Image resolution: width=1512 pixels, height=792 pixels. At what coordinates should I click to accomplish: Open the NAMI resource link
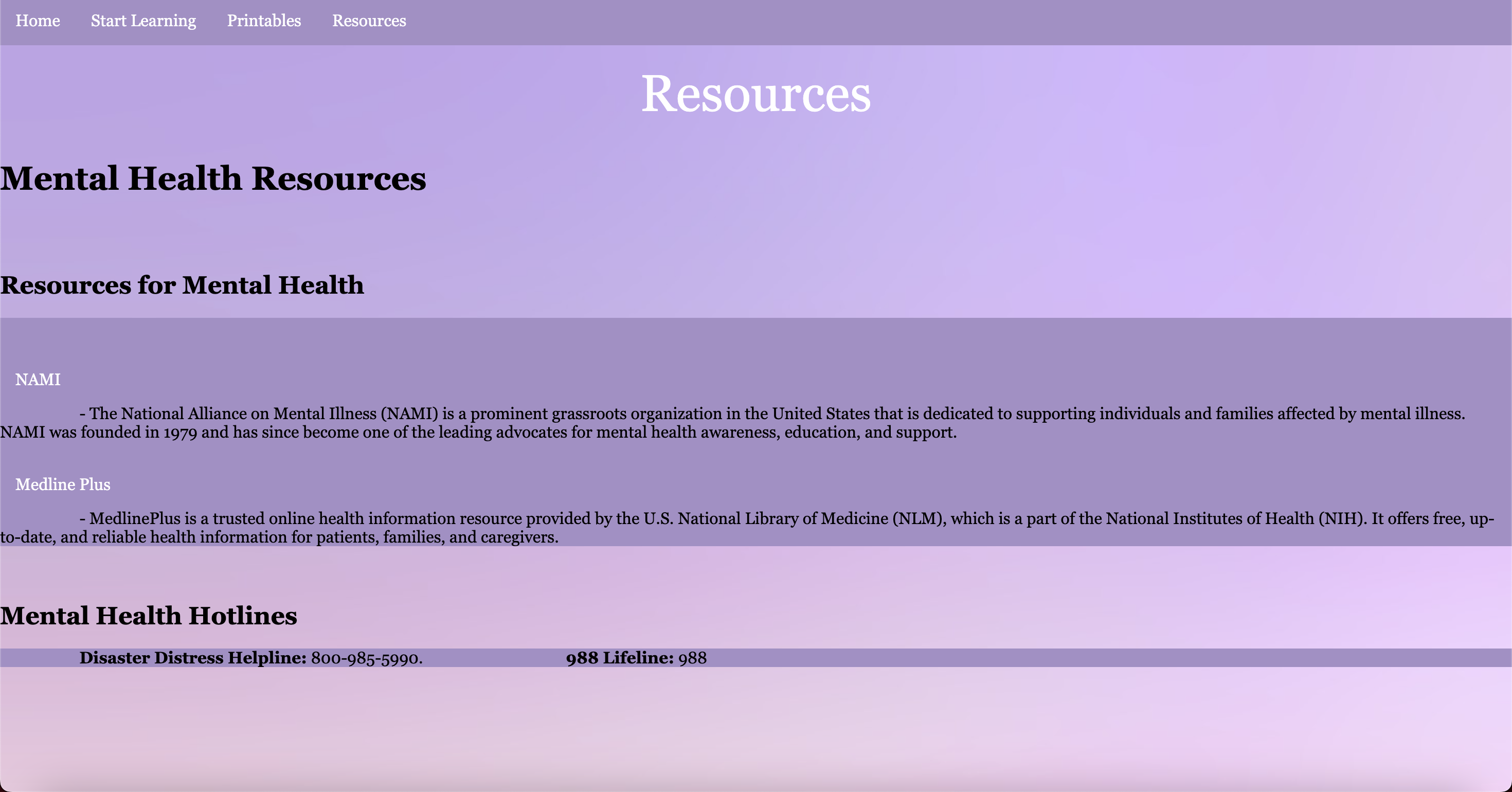[x=38, y=380]
